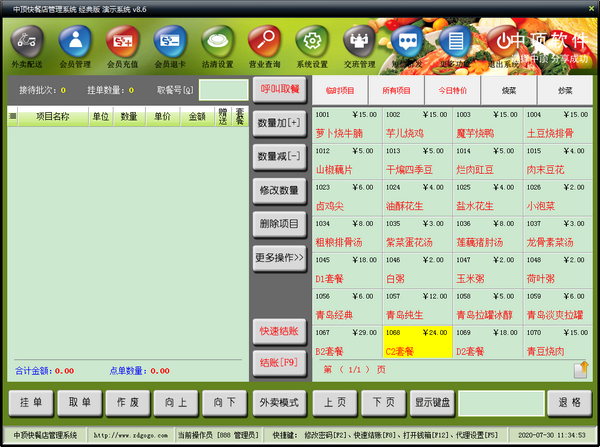This screenshot has height=447, width=600.
Task: Open the 外卖配送 delivery scooter icon
Action: [27, 41]
